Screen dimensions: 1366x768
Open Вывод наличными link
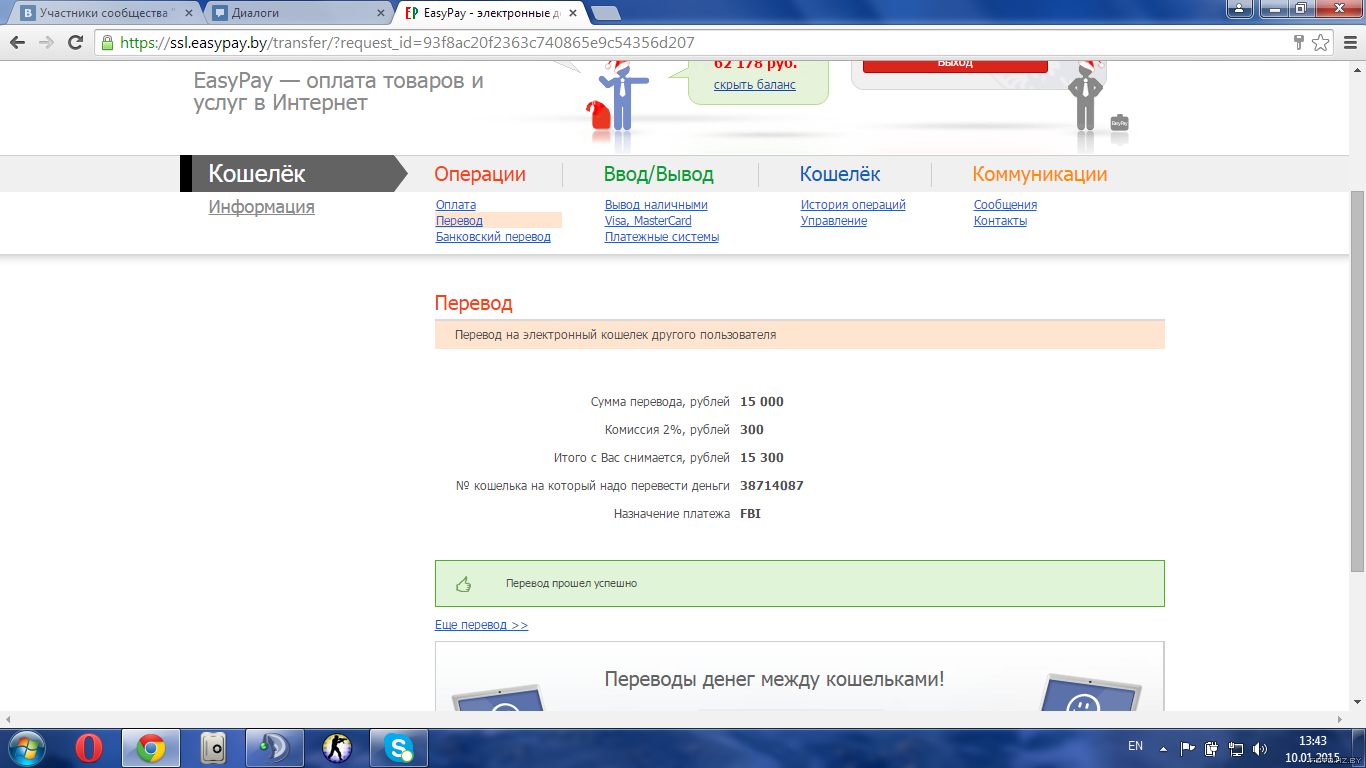coord(656,205)
